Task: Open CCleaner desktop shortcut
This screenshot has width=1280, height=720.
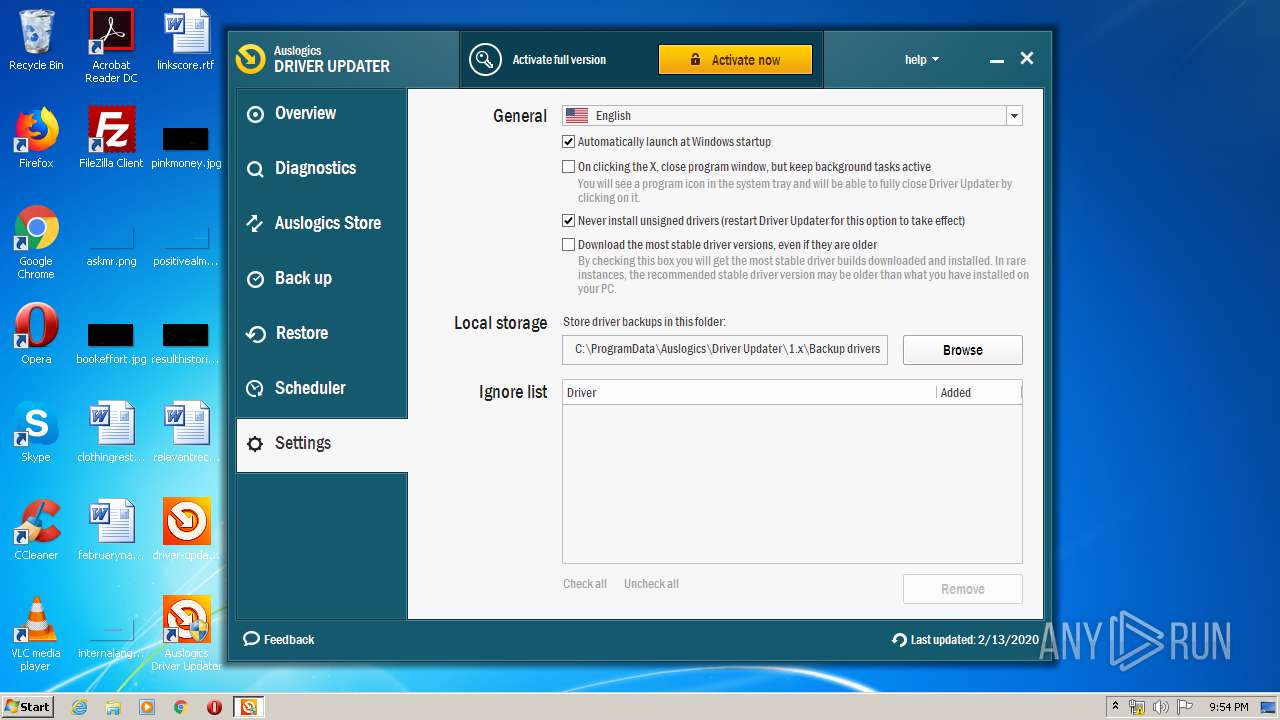Action: point(36,530)
